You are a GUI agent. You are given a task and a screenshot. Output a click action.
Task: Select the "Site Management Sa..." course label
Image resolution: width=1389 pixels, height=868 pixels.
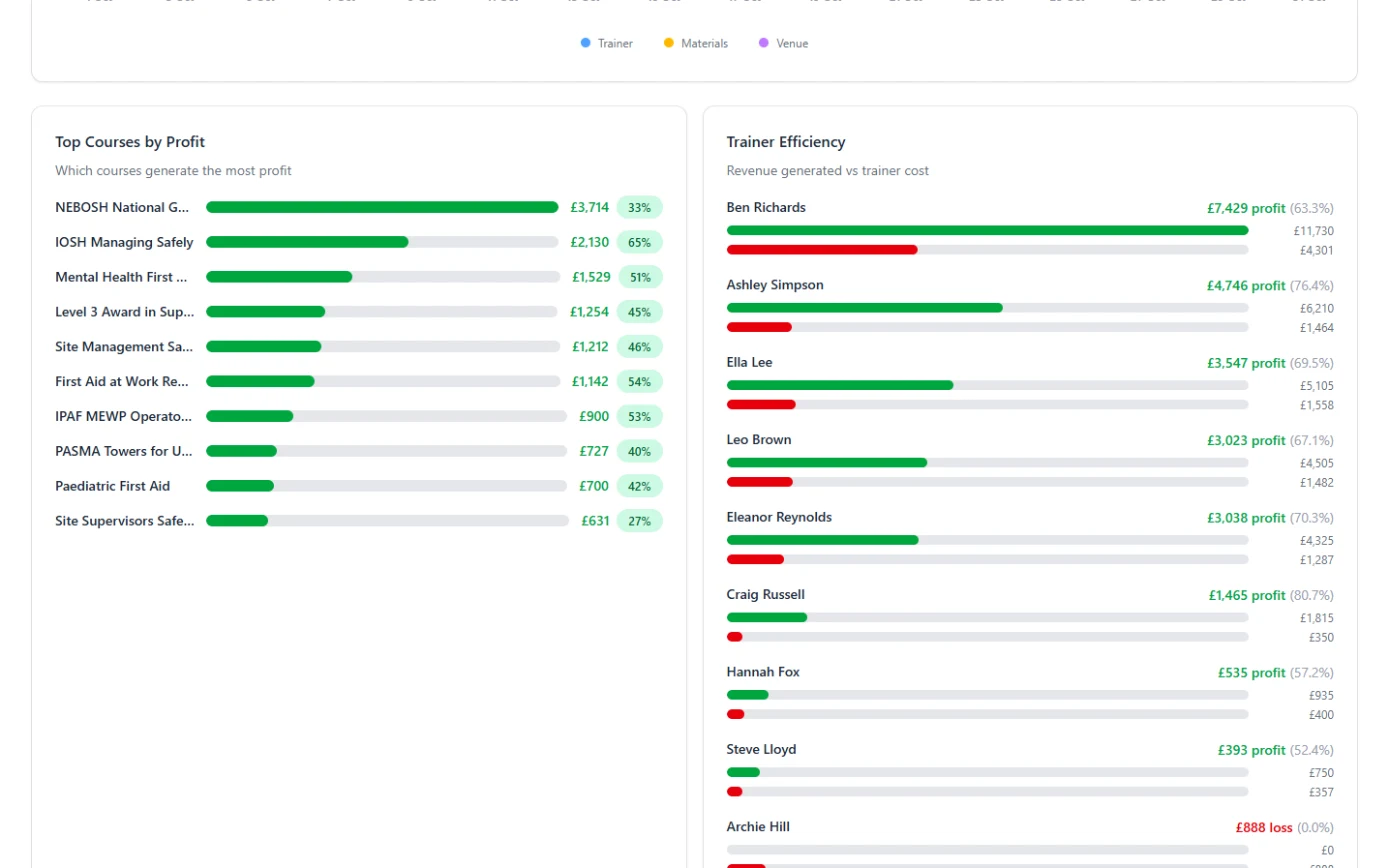pos(123,347)
